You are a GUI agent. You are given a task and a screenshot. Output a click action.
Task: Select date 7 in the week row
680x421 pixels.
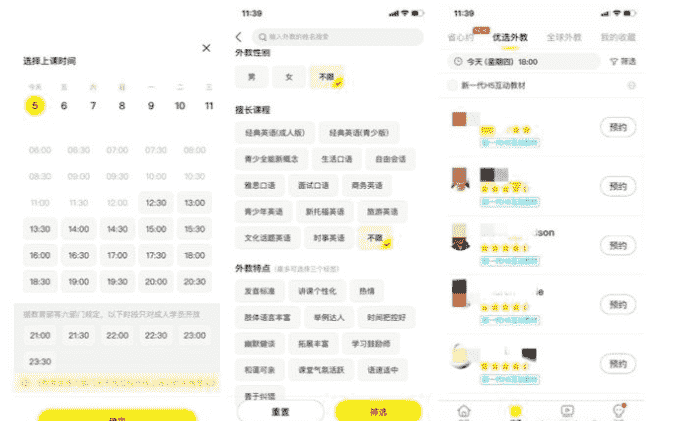93,106
